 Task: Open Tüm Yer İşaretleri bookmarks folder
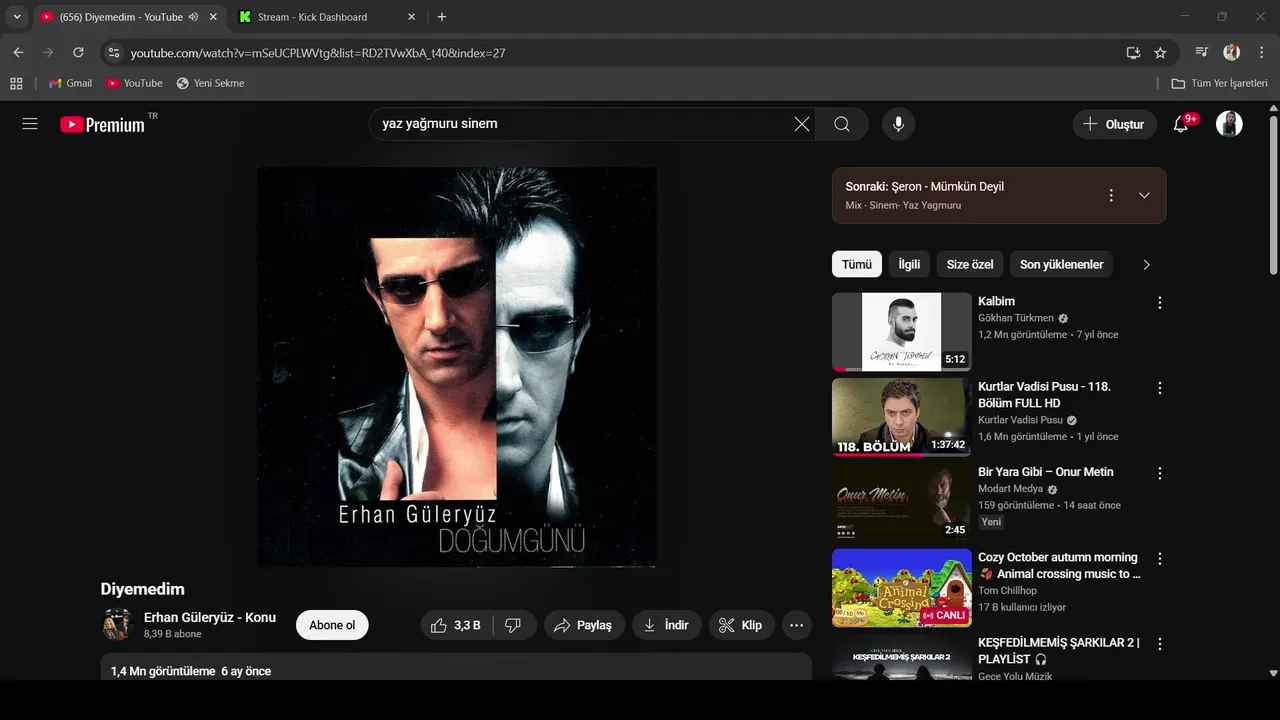point(1219,83)
